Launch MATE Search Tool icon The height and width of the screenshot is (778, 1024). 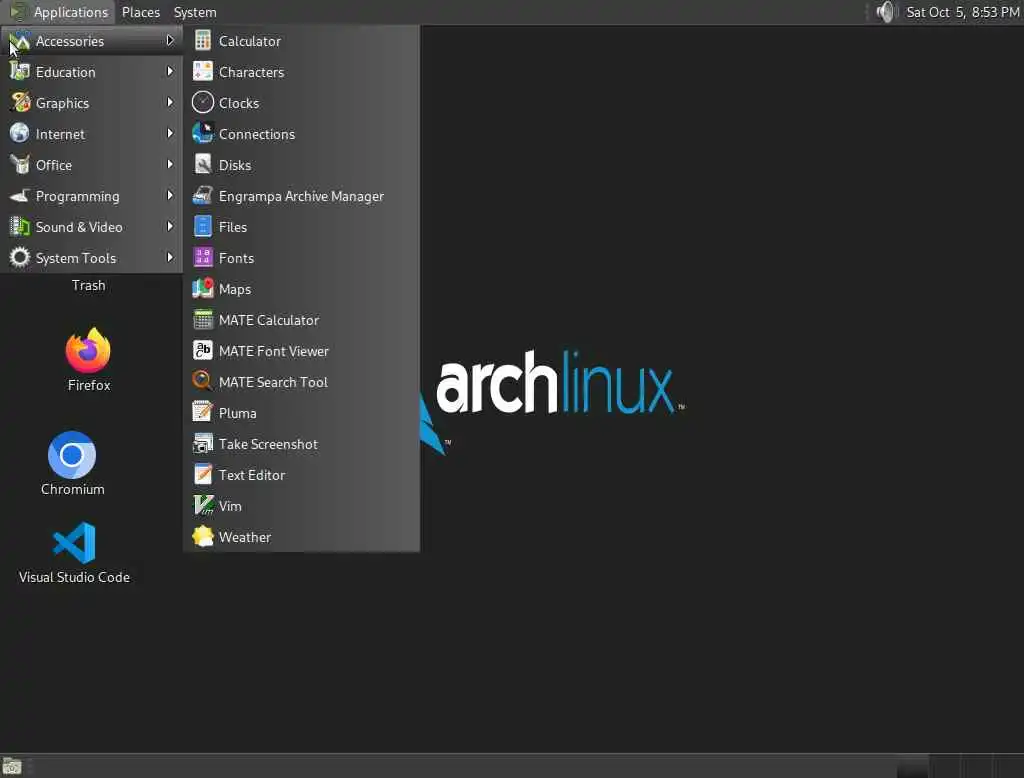pyautogui.click(x=202, y=381)
